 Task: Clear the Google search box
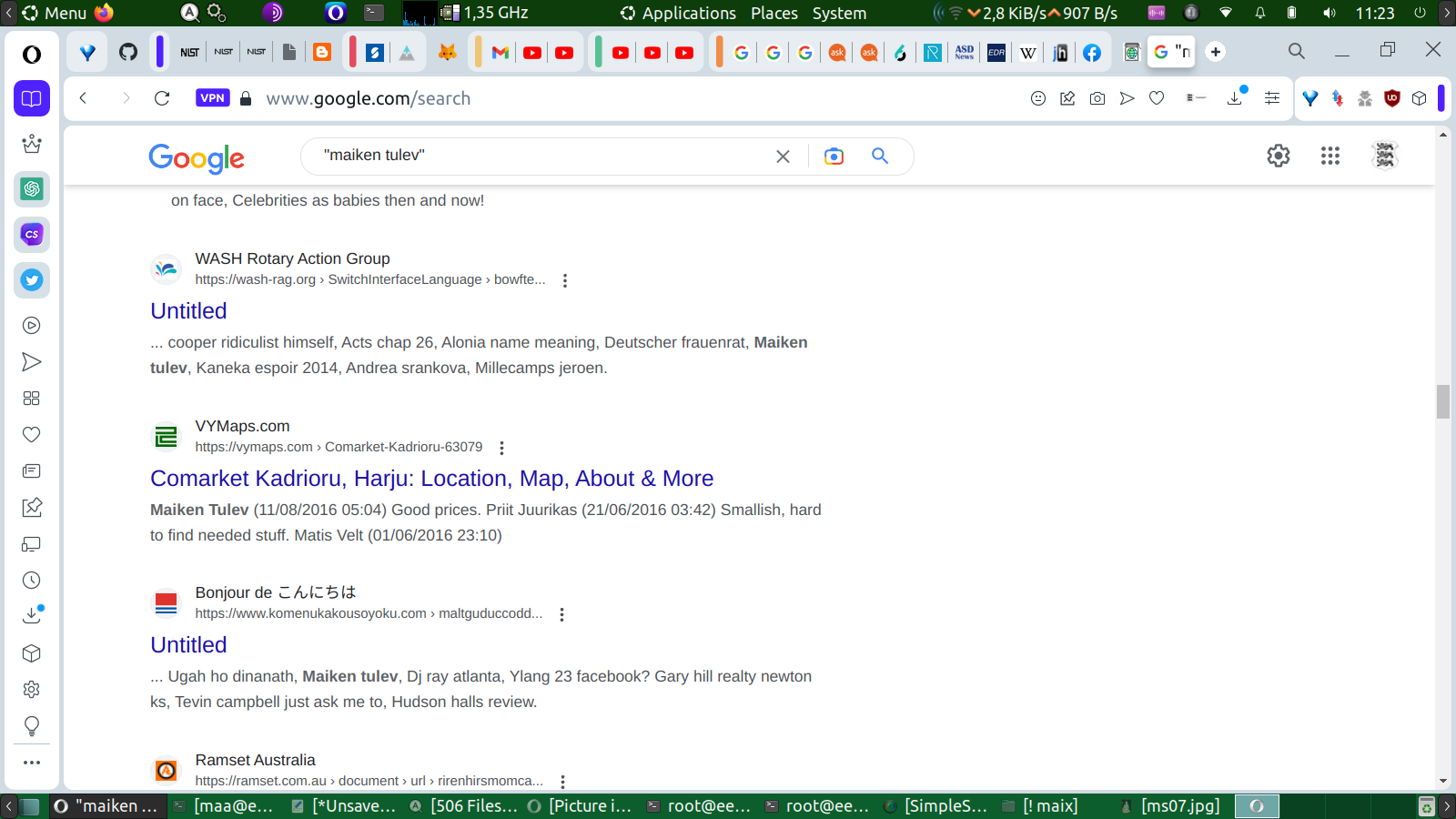click(x=783, y=157)
